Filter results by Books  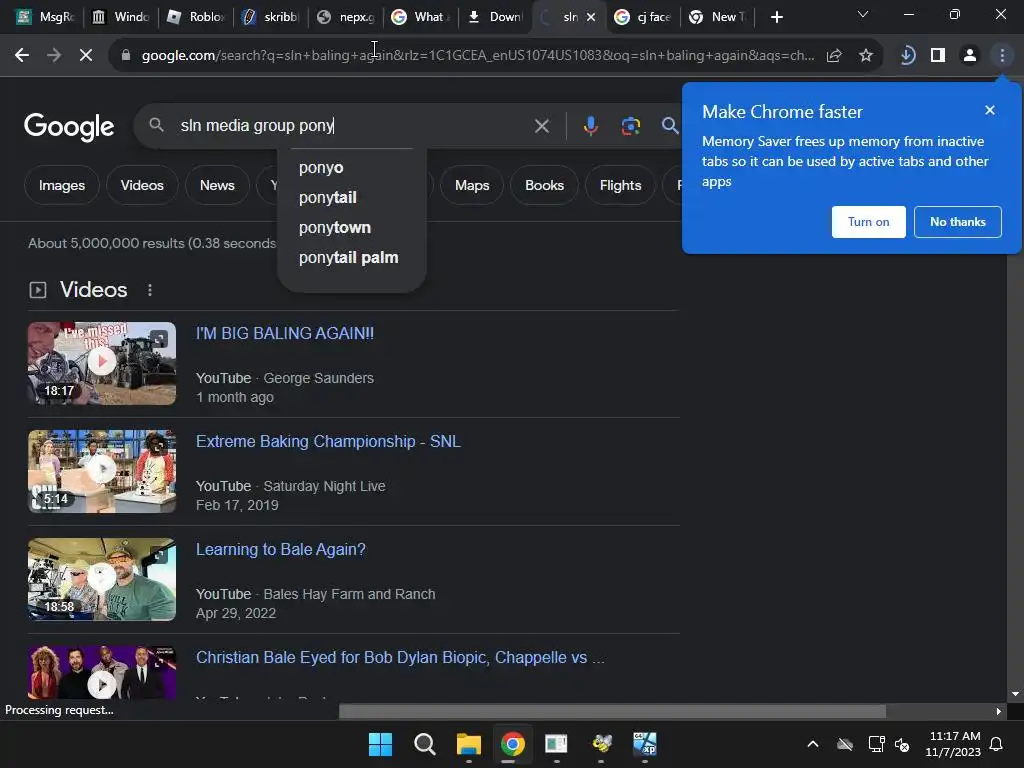click(x=544, y=185)
